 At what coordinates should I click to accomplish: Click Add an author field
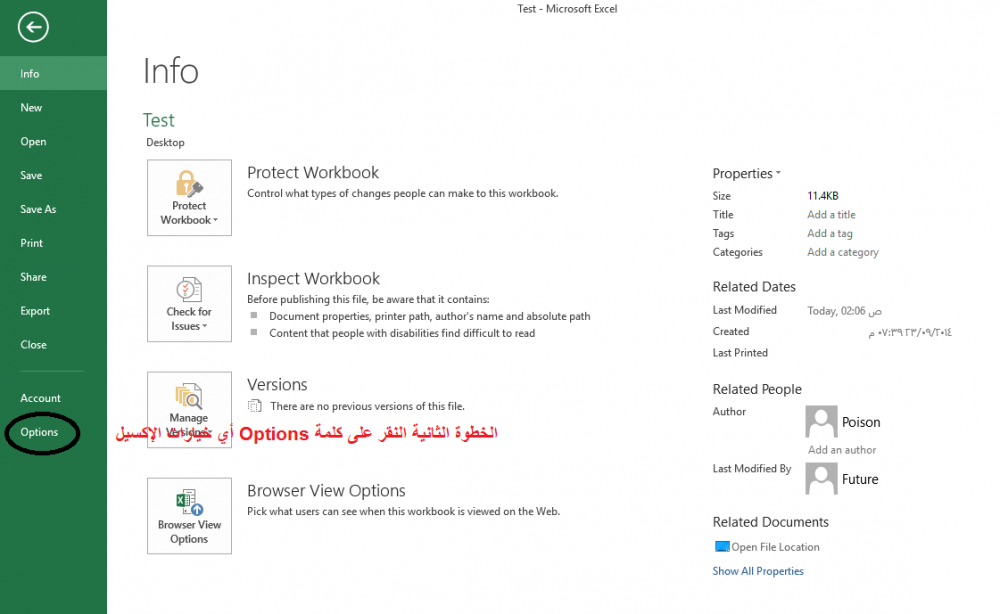point(842,450)
